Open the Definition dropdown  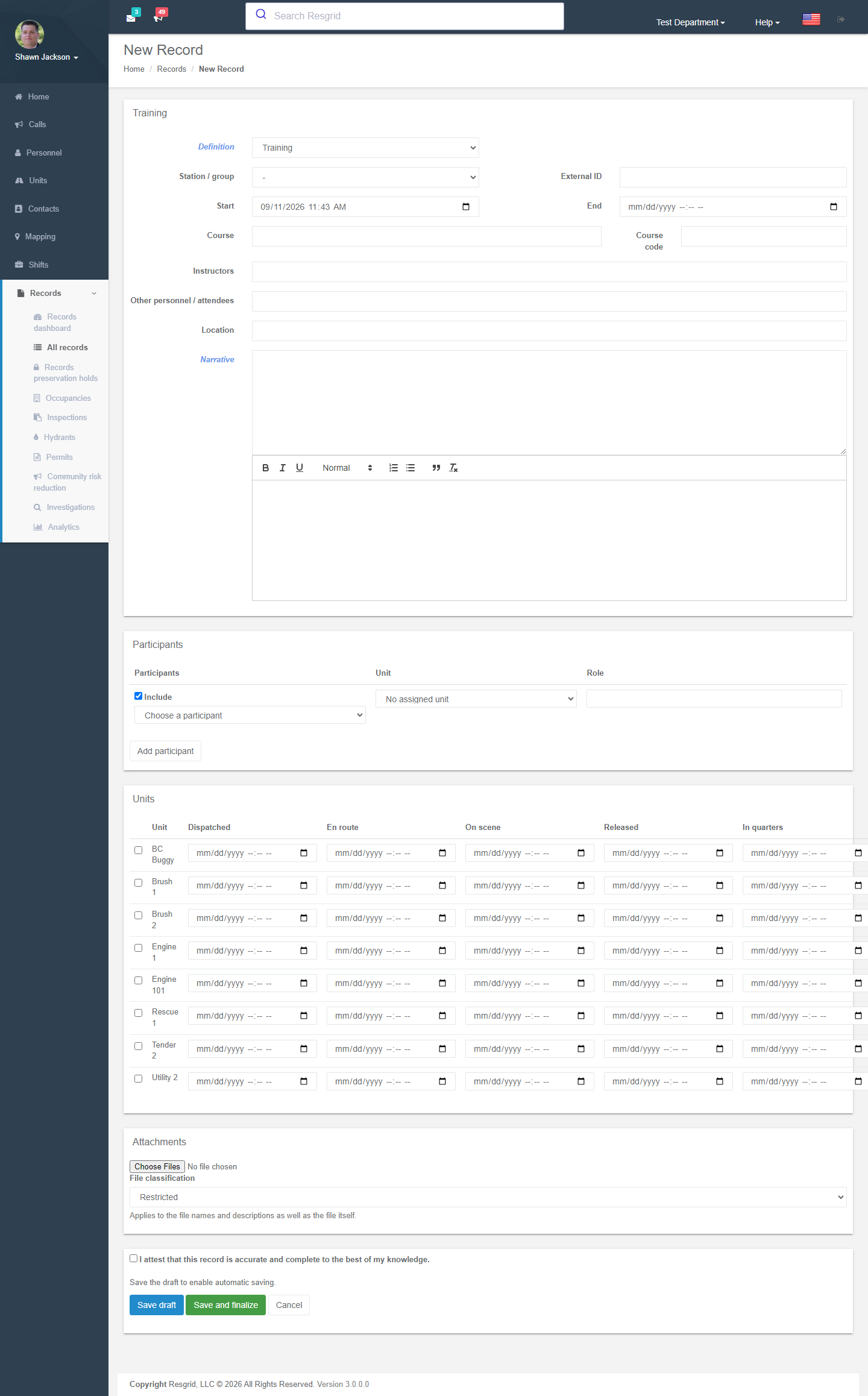[365, 148]
